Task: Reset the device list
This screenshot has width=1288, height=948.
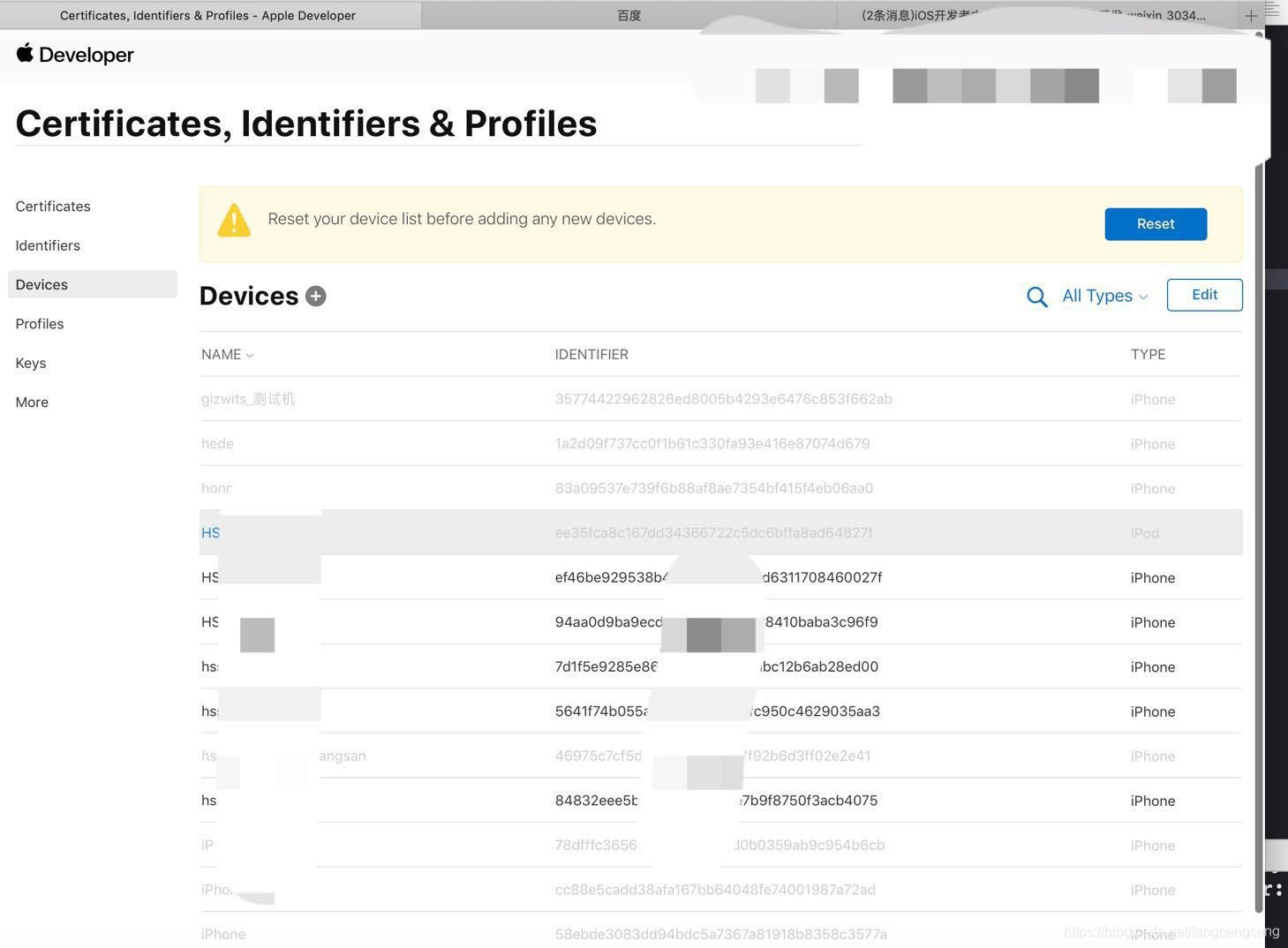Action: pyautogui.click(x=1155, y=224)
